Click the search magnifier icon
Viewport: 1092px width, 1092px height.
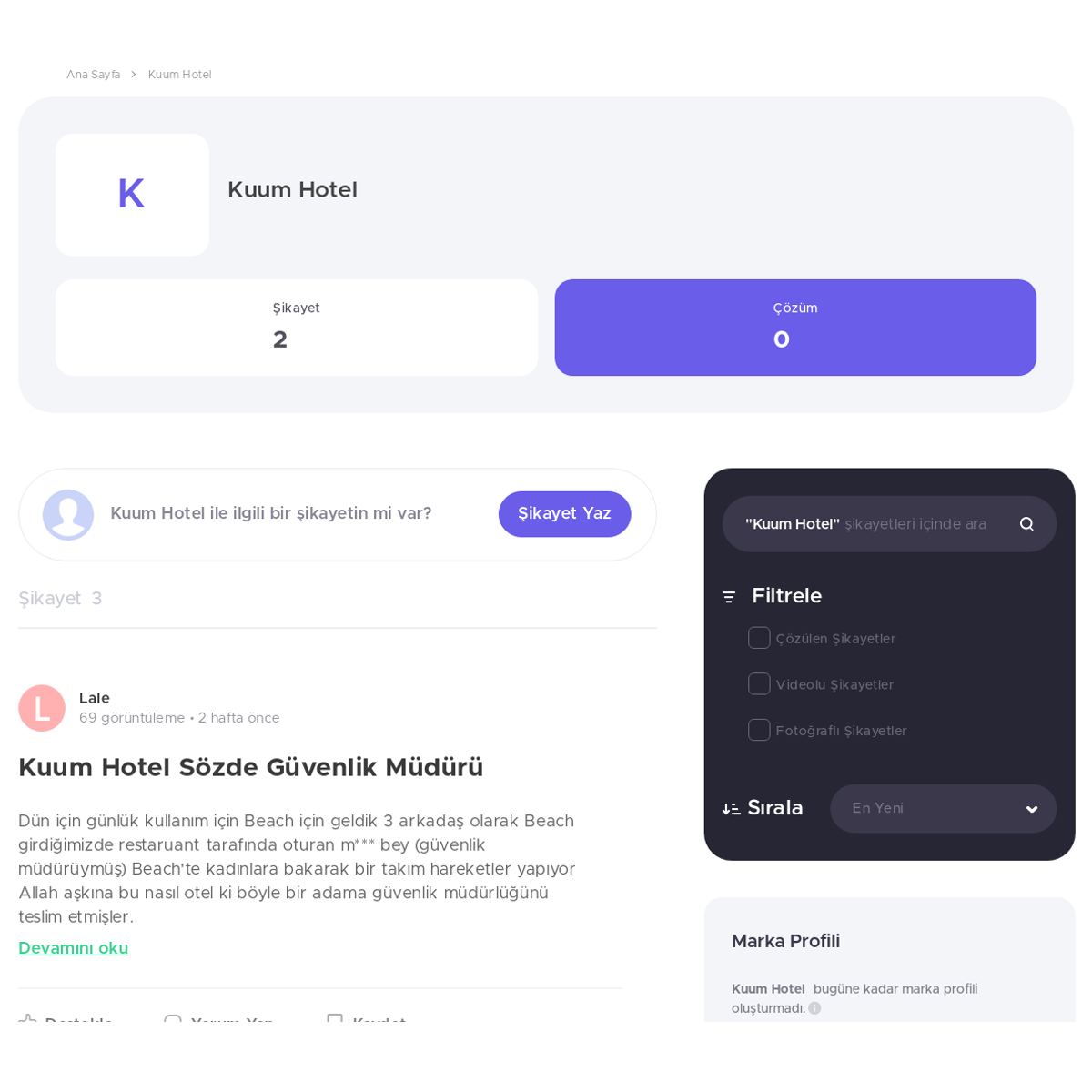pyautogui.click(x=1026, y=524)
